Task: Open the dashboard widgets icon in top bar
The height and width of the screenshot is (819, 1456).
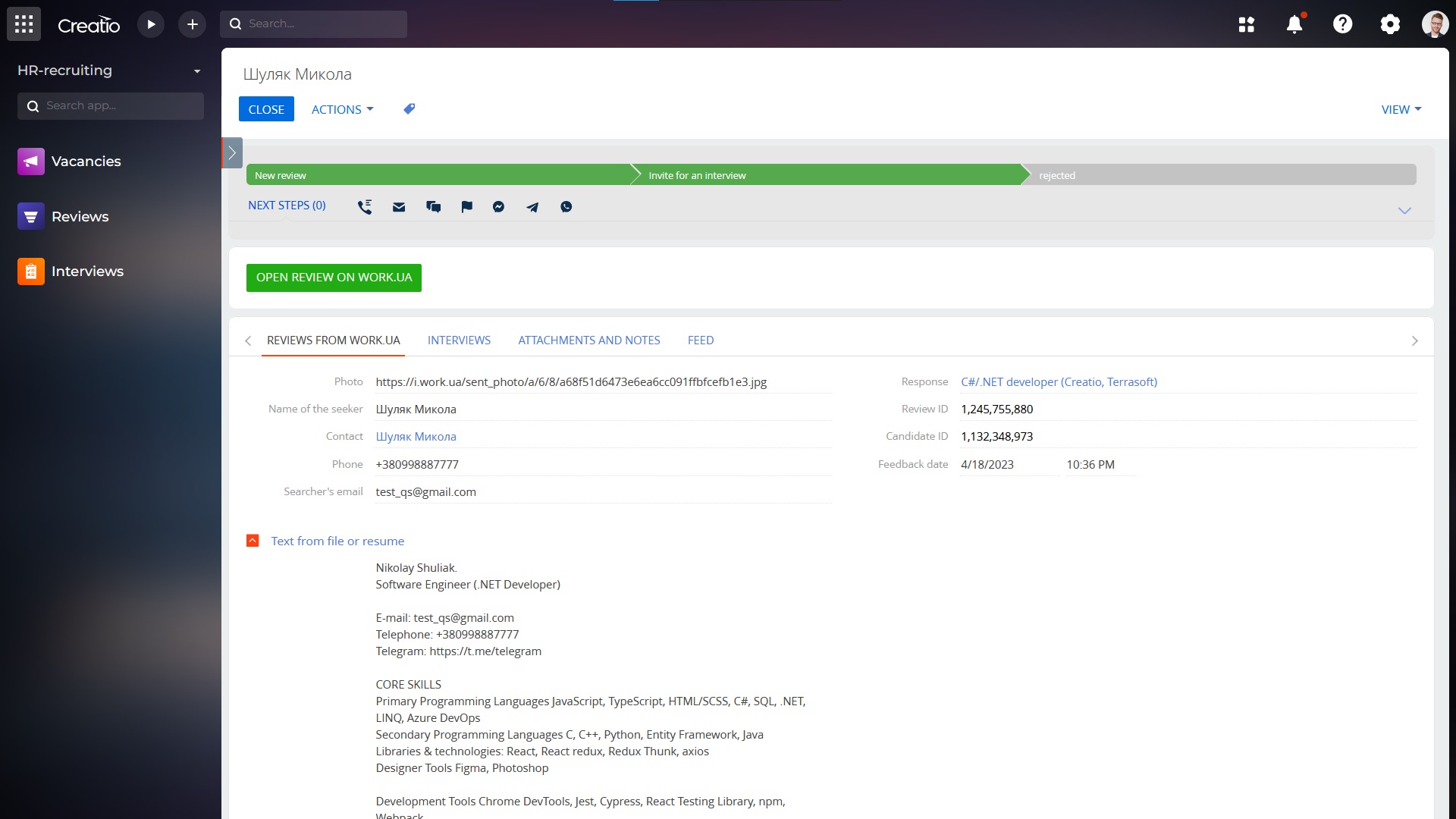Action: [x=1247, y=24]
